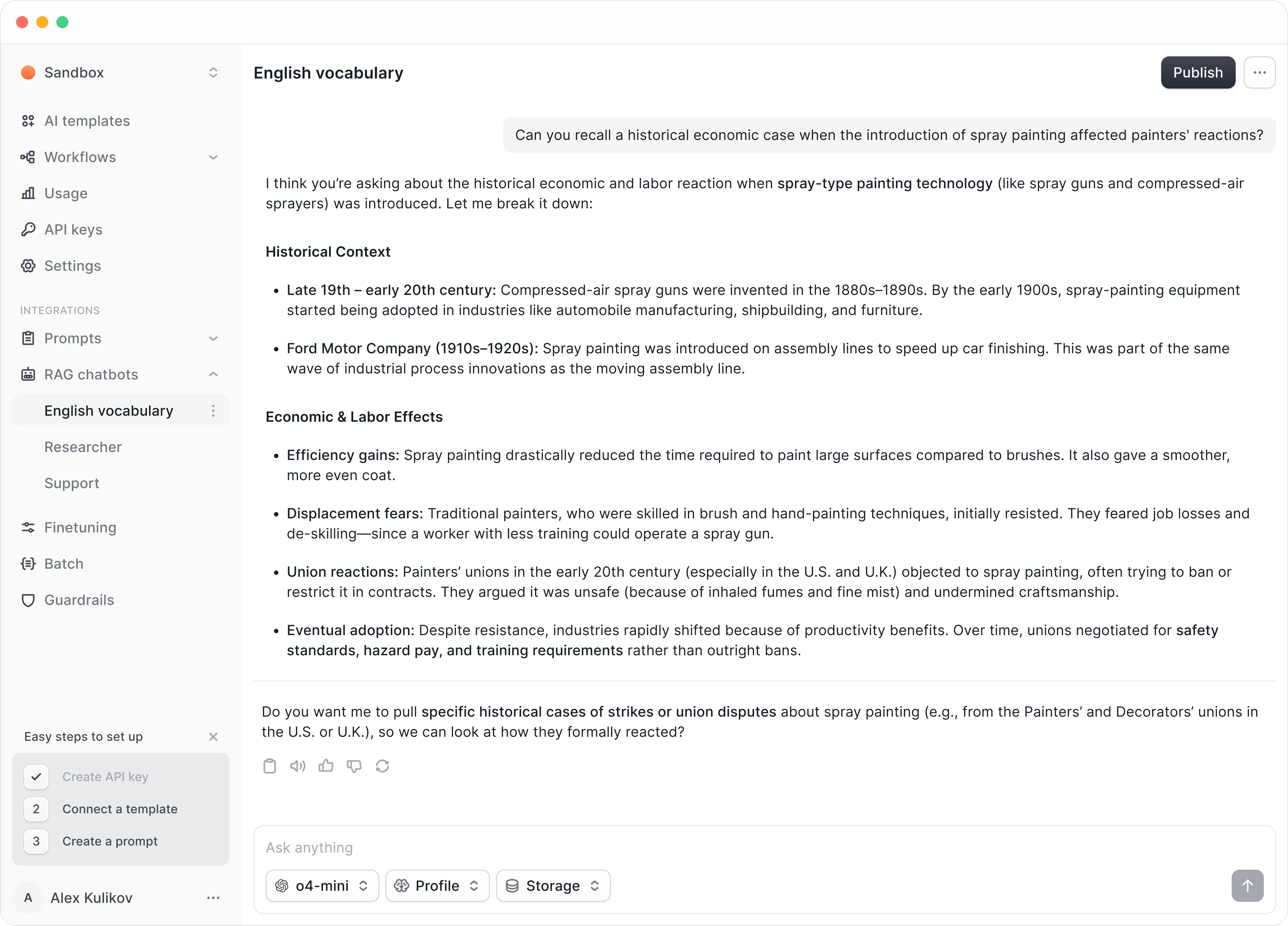Focus the Ask anything input field
Screen dimensions: 1288x926
[738, 847]
